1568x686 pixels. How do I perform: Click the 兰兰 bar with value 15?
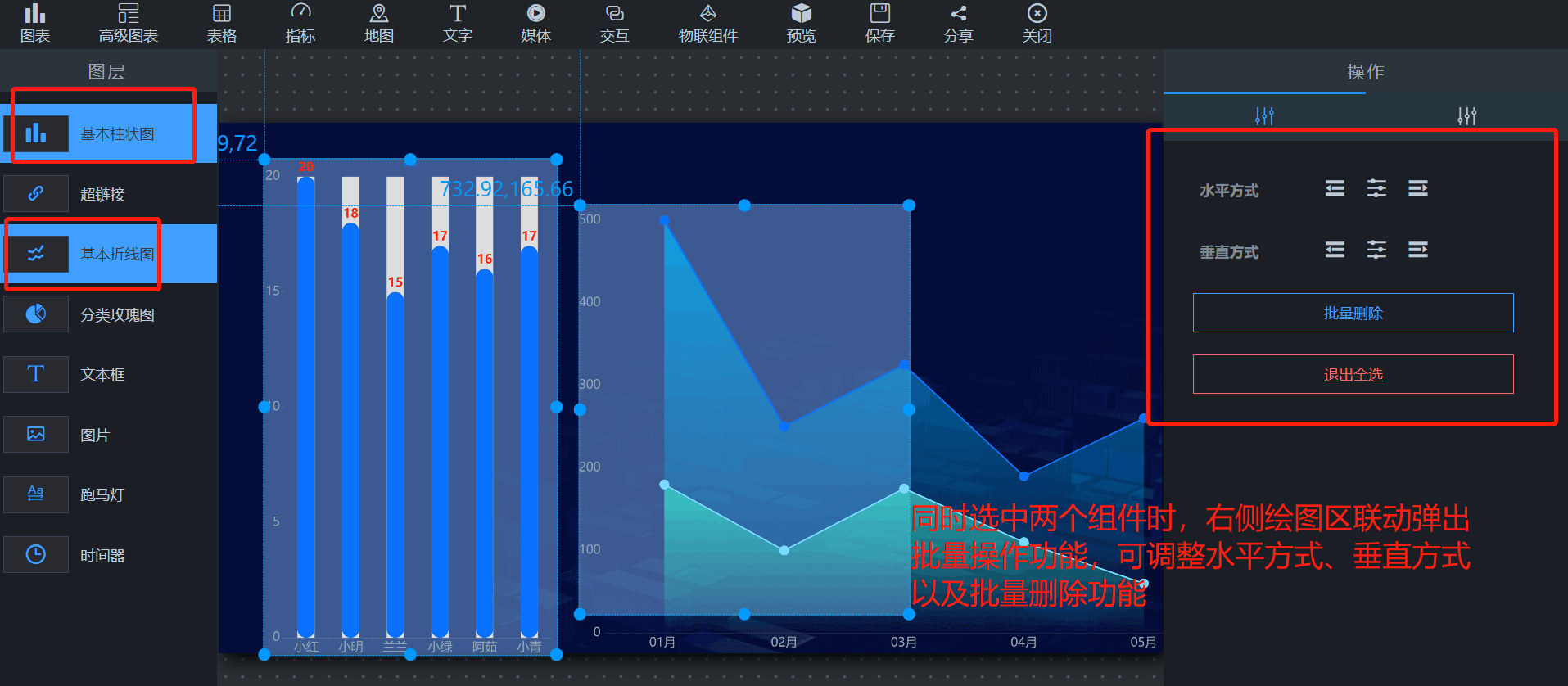tap(395, 464)
